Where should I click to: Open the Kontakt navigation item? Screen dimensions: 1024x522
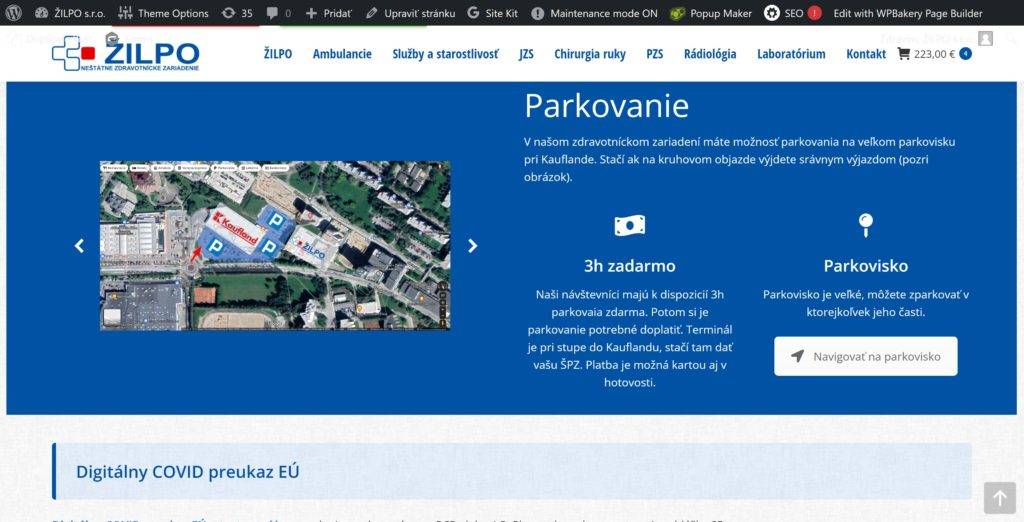click(x=866, y=54)
